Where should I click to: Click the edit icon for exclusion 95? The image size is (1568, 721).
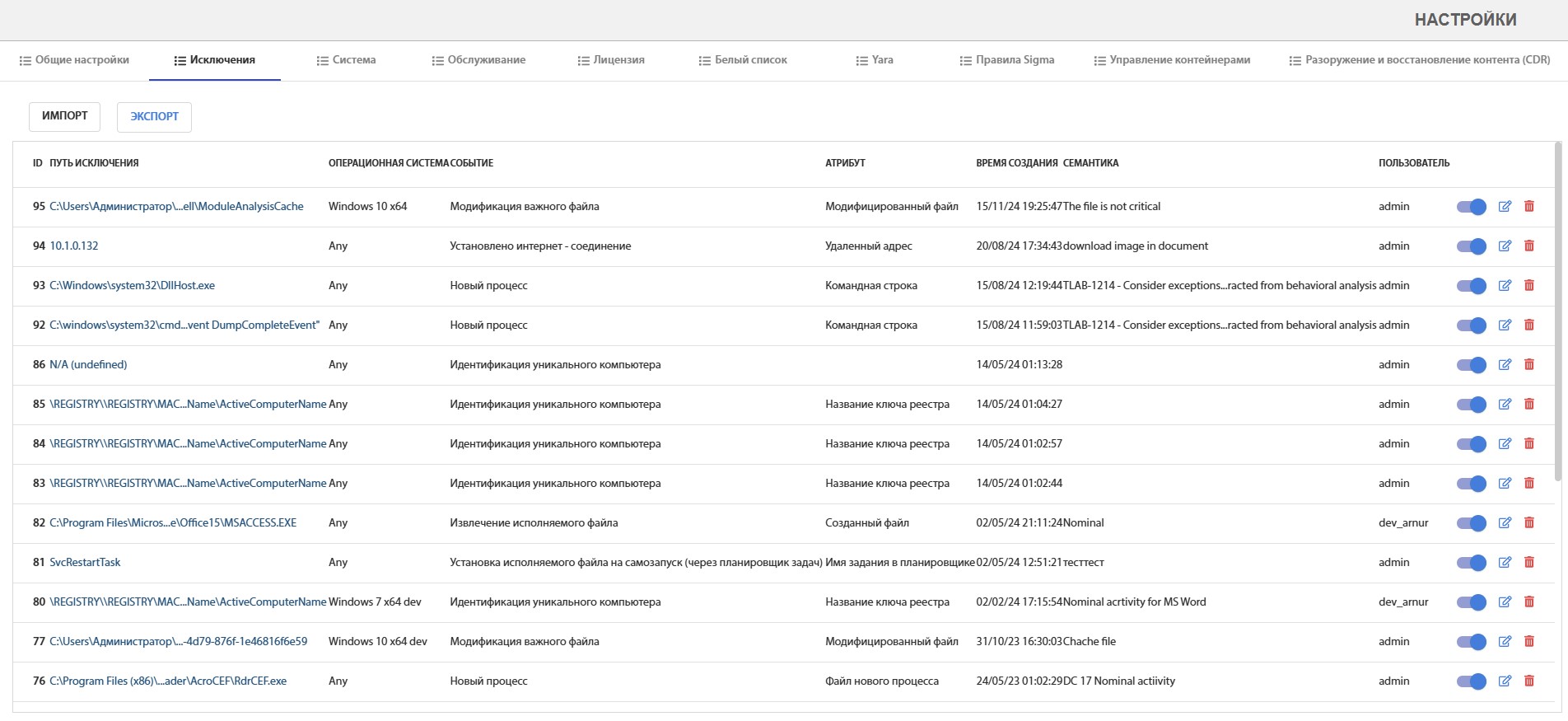[1505, 207]
